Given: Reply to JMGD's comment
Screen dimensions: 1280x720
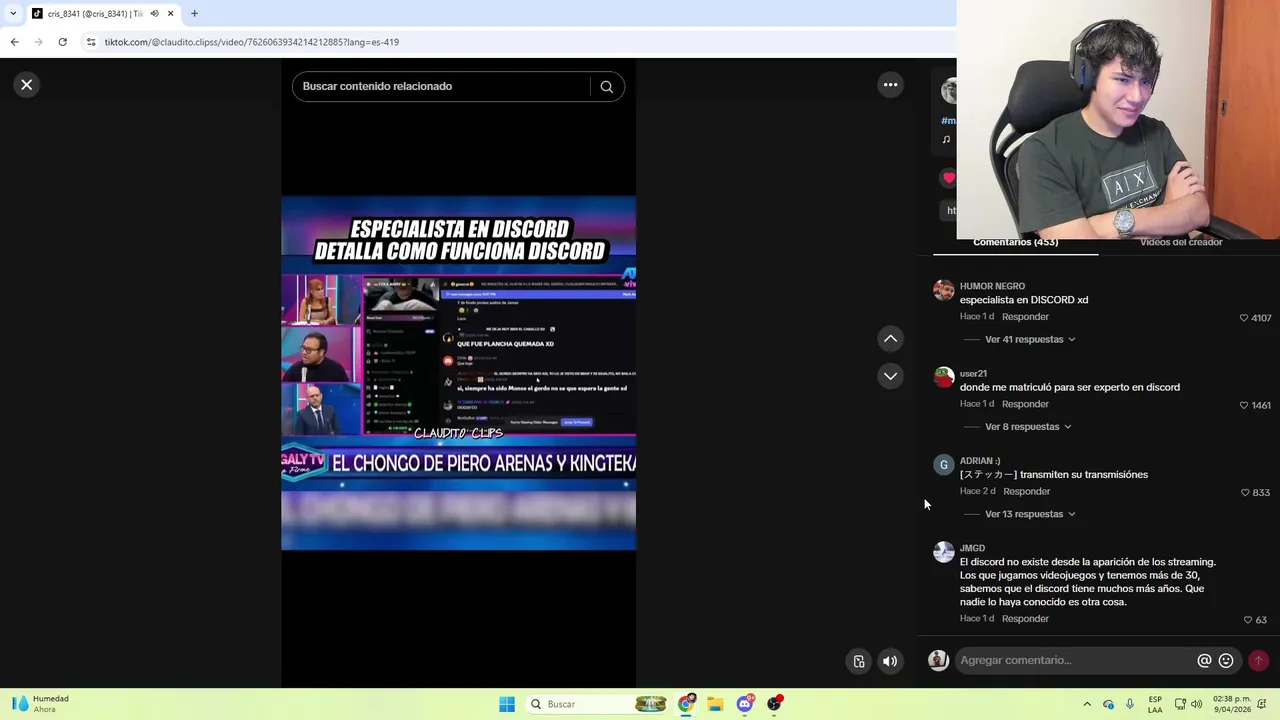Looking at the screenshot, I should pos(1025,619).
